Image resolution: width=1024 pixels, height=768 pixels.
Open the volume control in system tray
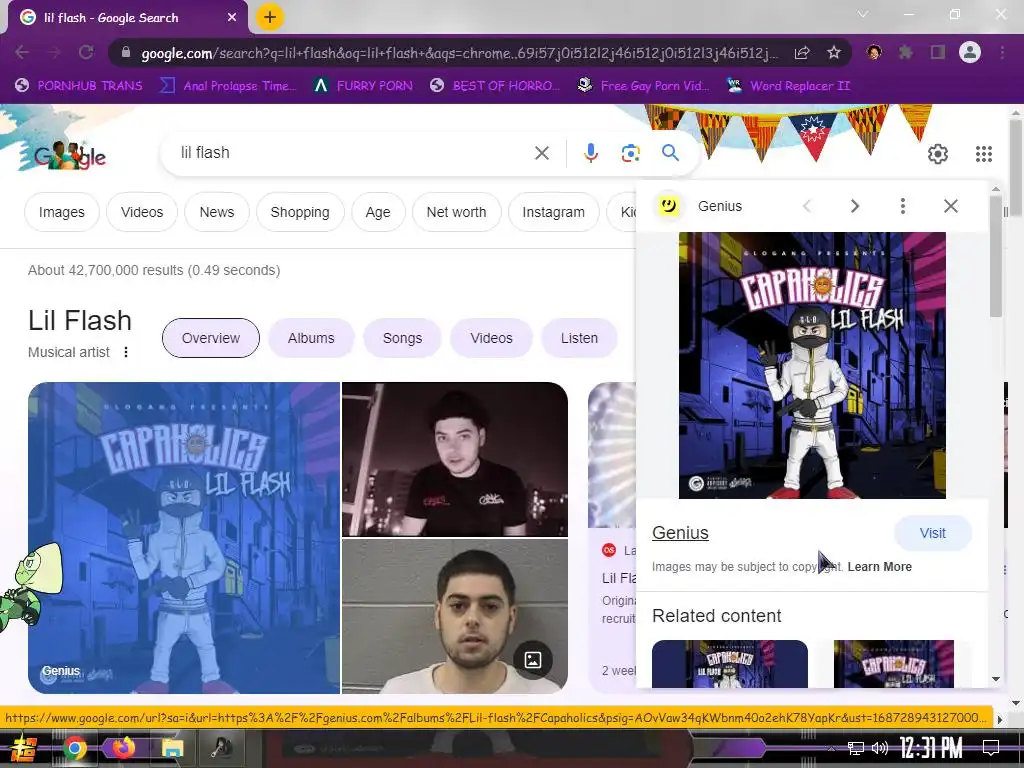tap(880, 748)
